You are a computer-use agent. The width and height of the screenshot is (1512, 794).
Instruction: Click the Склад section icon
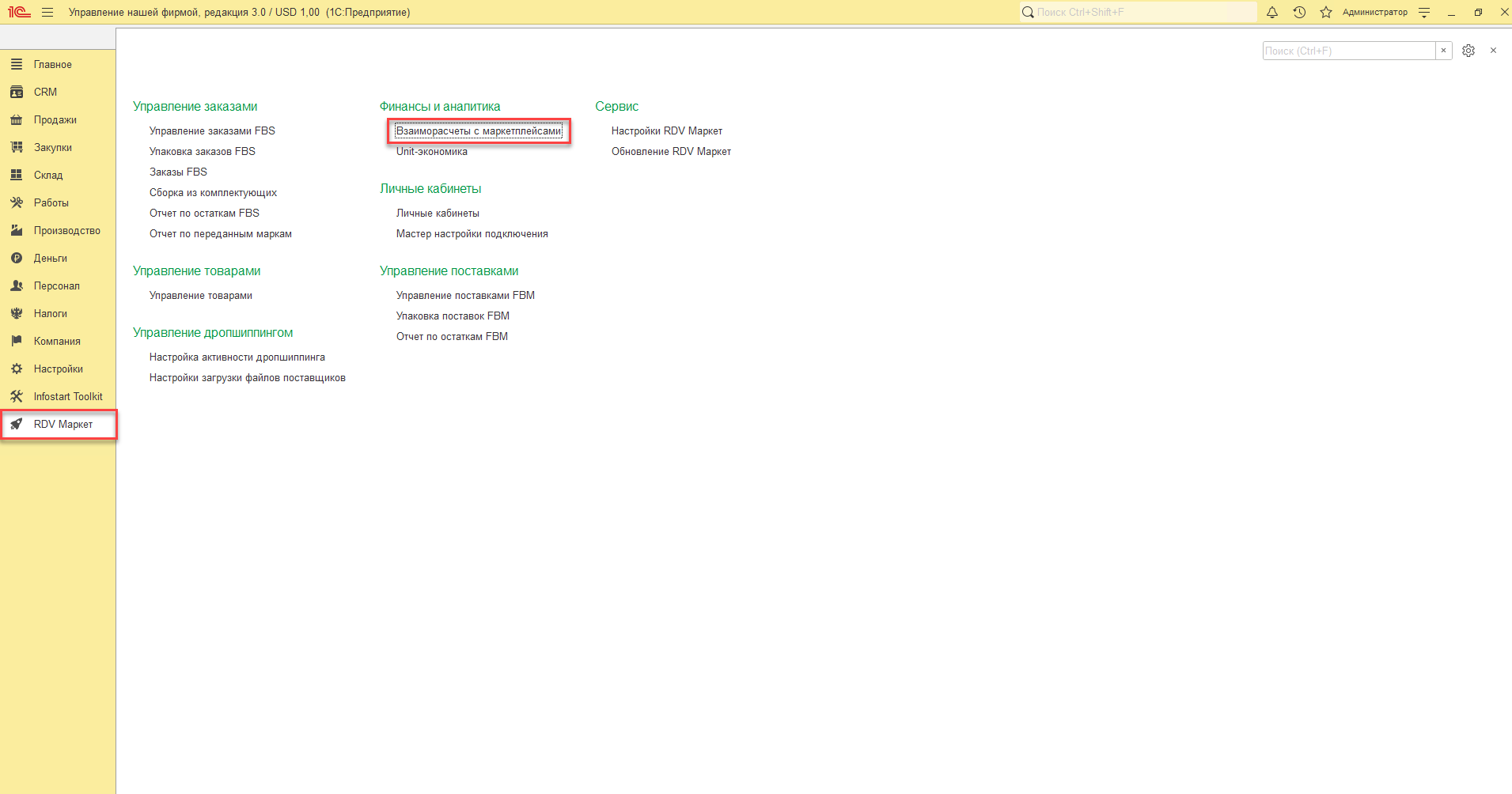pyautogui.click(x=17, y=175)
